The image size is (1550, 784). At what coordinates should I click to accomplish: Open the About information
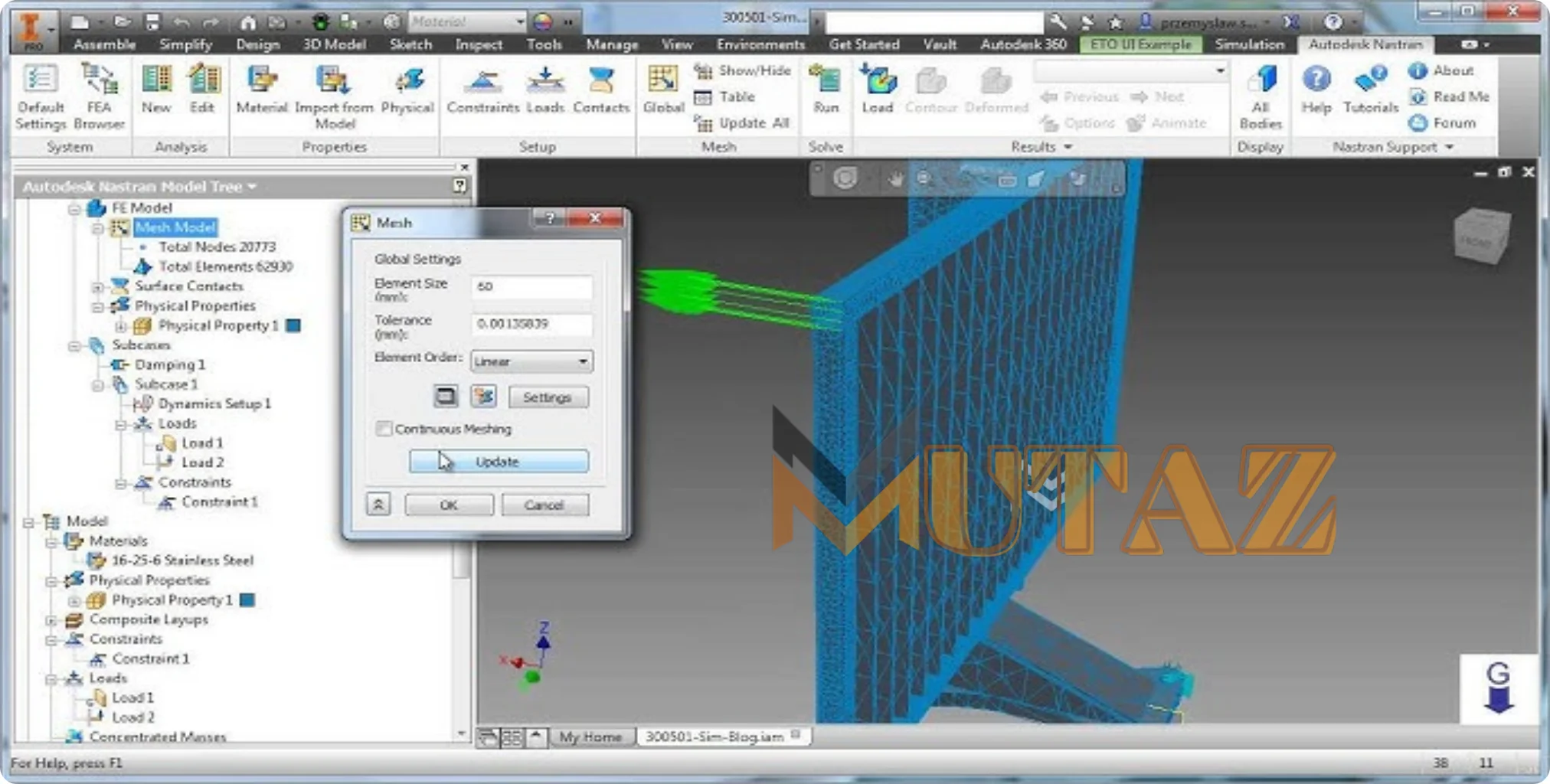tap(1440, 70)
